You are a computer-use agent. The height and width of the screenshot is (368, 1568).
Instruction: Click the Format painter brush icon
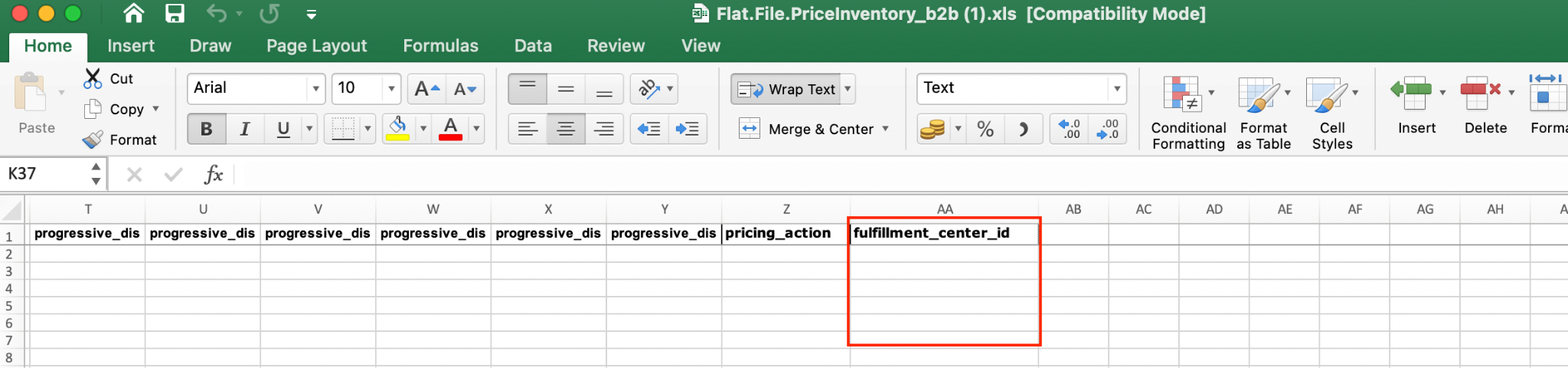(93, 140)
